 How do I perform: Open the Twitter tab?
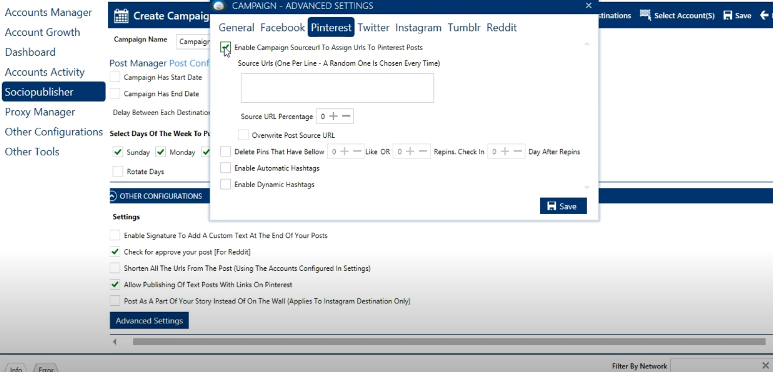click(373, 28)
